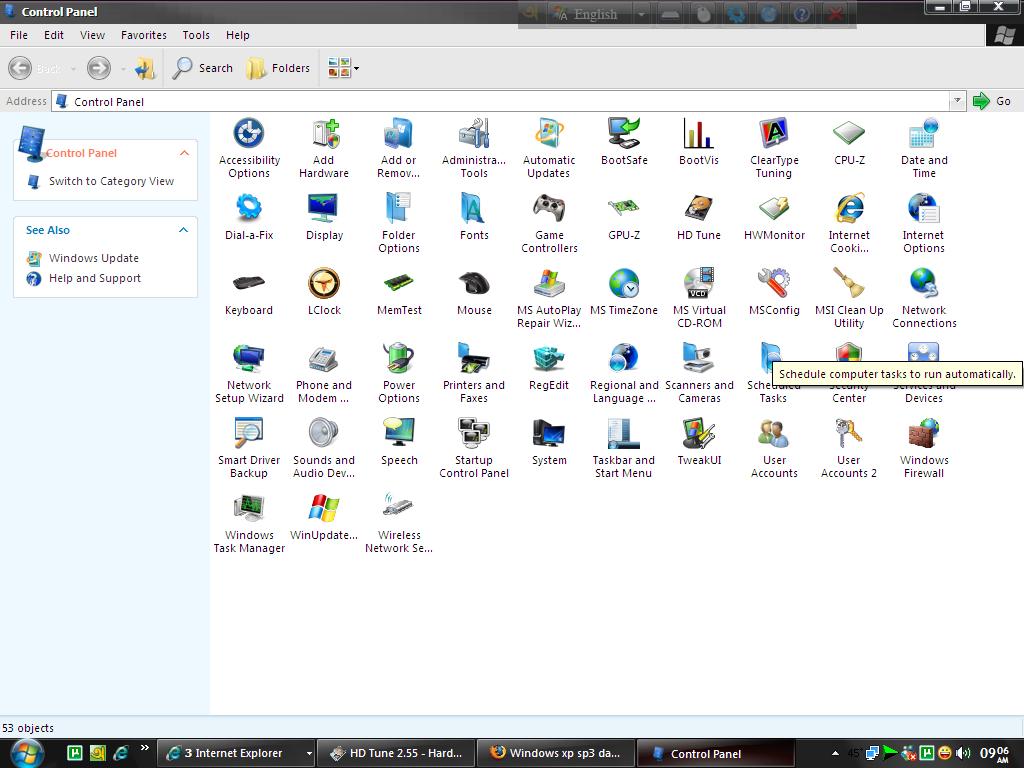Open Network Setup Wizard icon
This screenshot has width=1024, height=768.
tap(249, 359)
